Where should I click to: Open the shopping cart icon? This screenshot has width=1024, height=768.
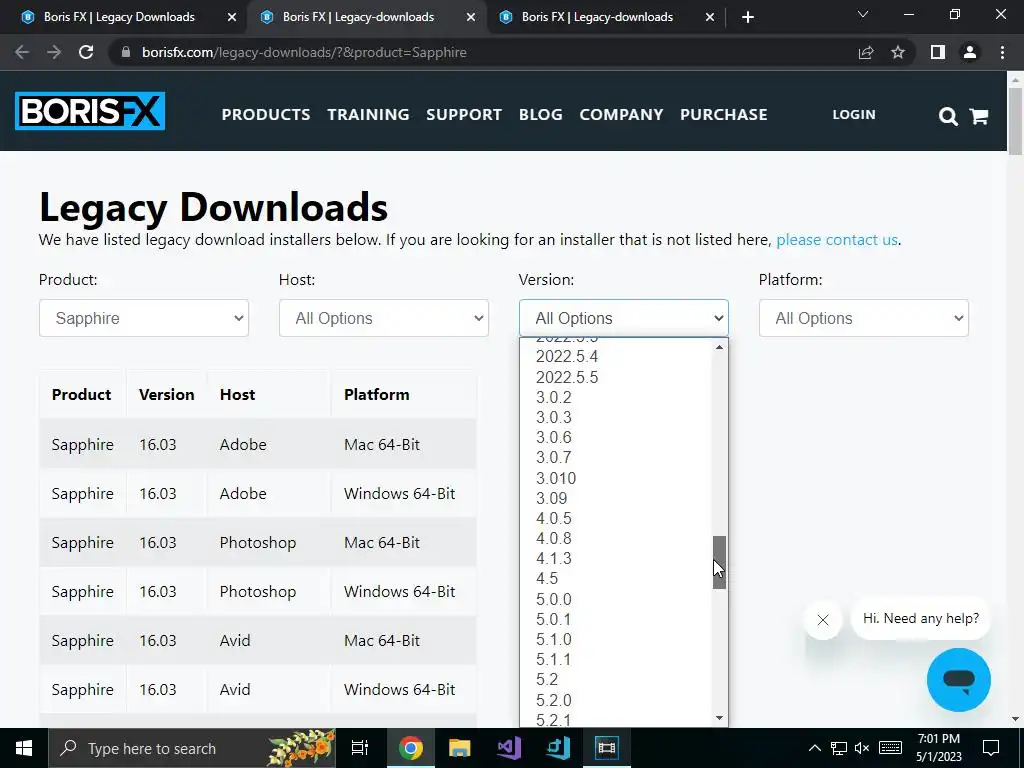(x=979, y=116)
